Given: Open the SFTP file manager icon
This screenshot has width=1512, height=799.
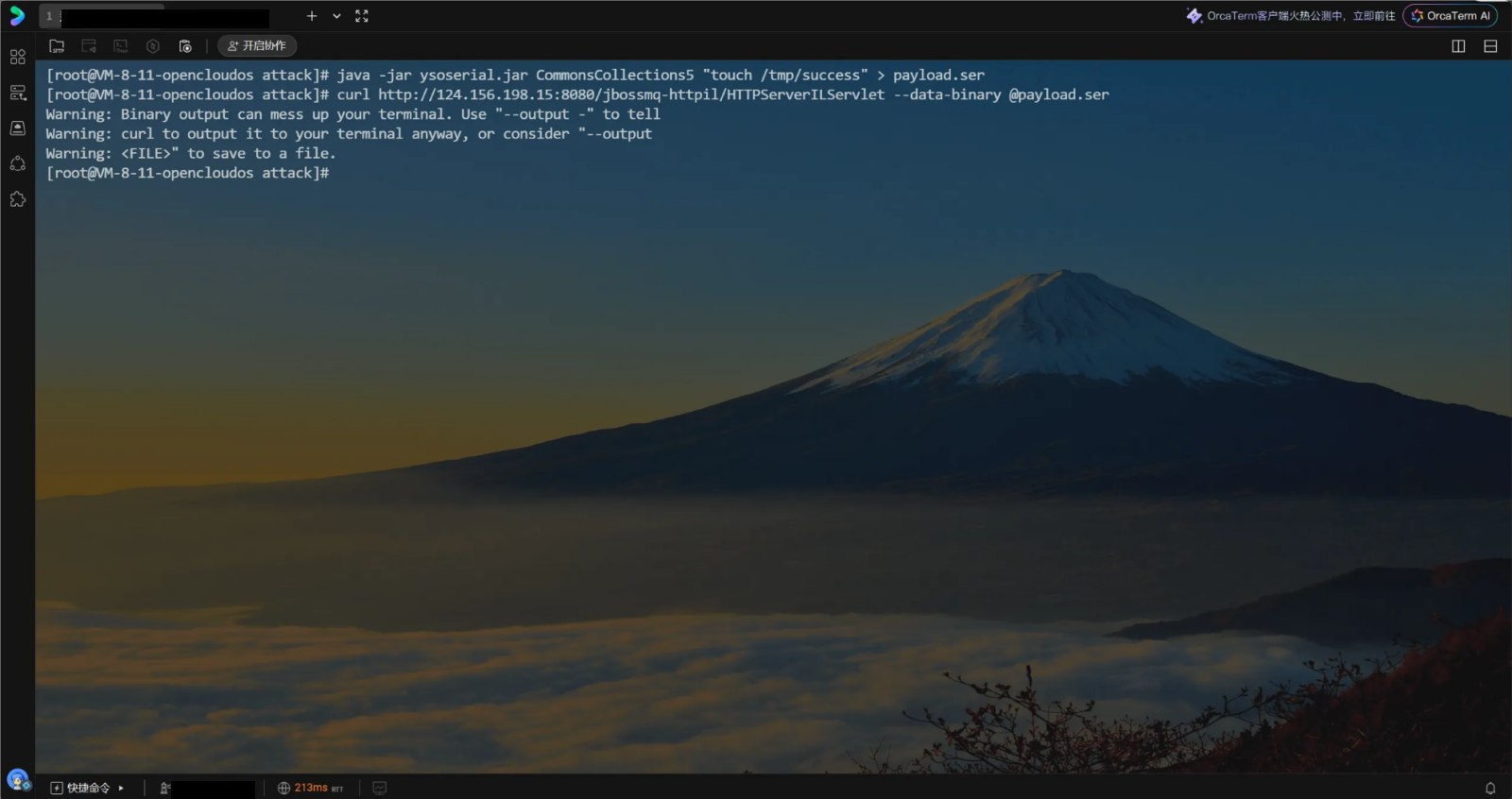Looking at the screenshot, I should [57, 45].
